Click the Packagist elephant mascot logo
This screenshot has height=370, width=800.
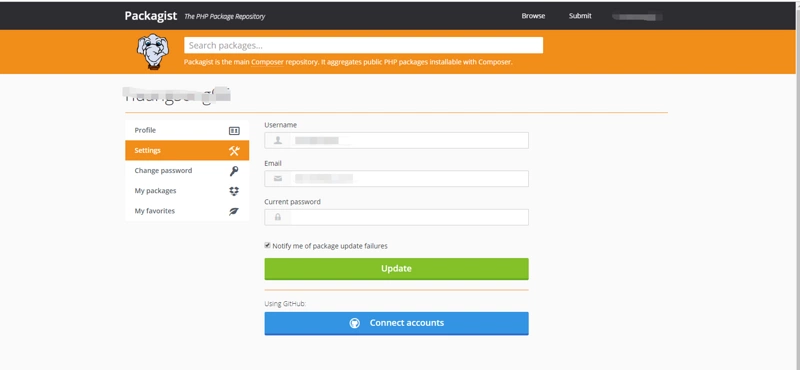(x=153, y=52)
